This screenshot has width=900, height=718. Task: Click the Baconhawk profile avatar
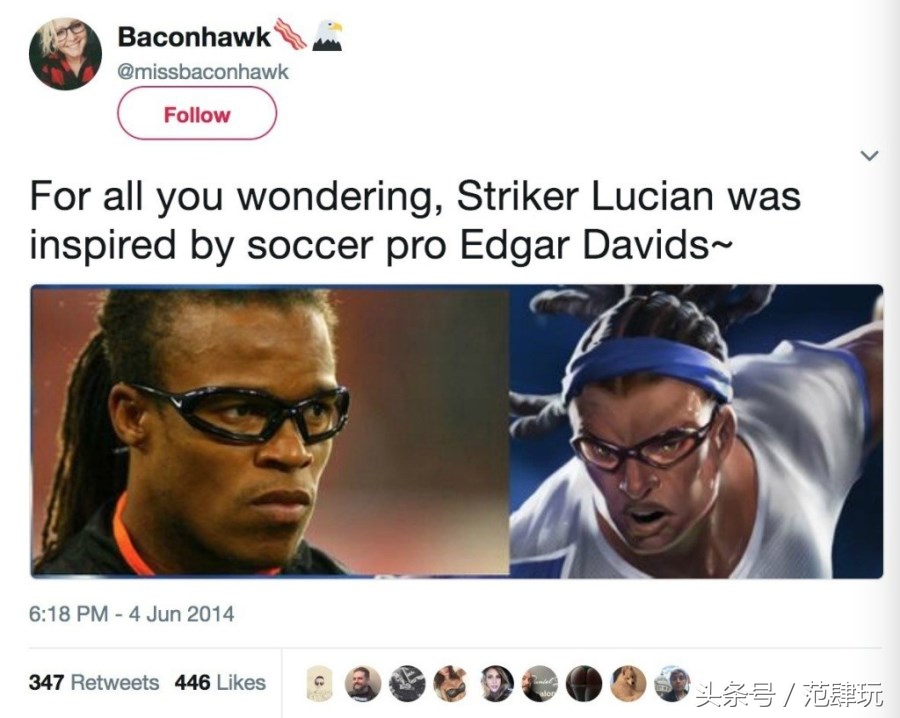click(65, 54)
